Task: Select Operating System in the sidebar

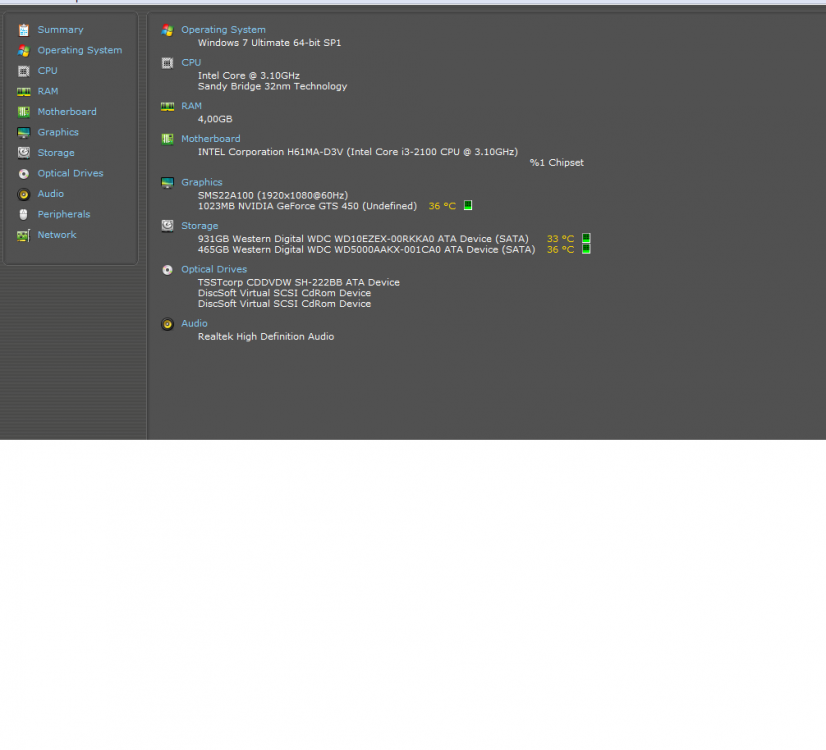Action: coord(80,51)
